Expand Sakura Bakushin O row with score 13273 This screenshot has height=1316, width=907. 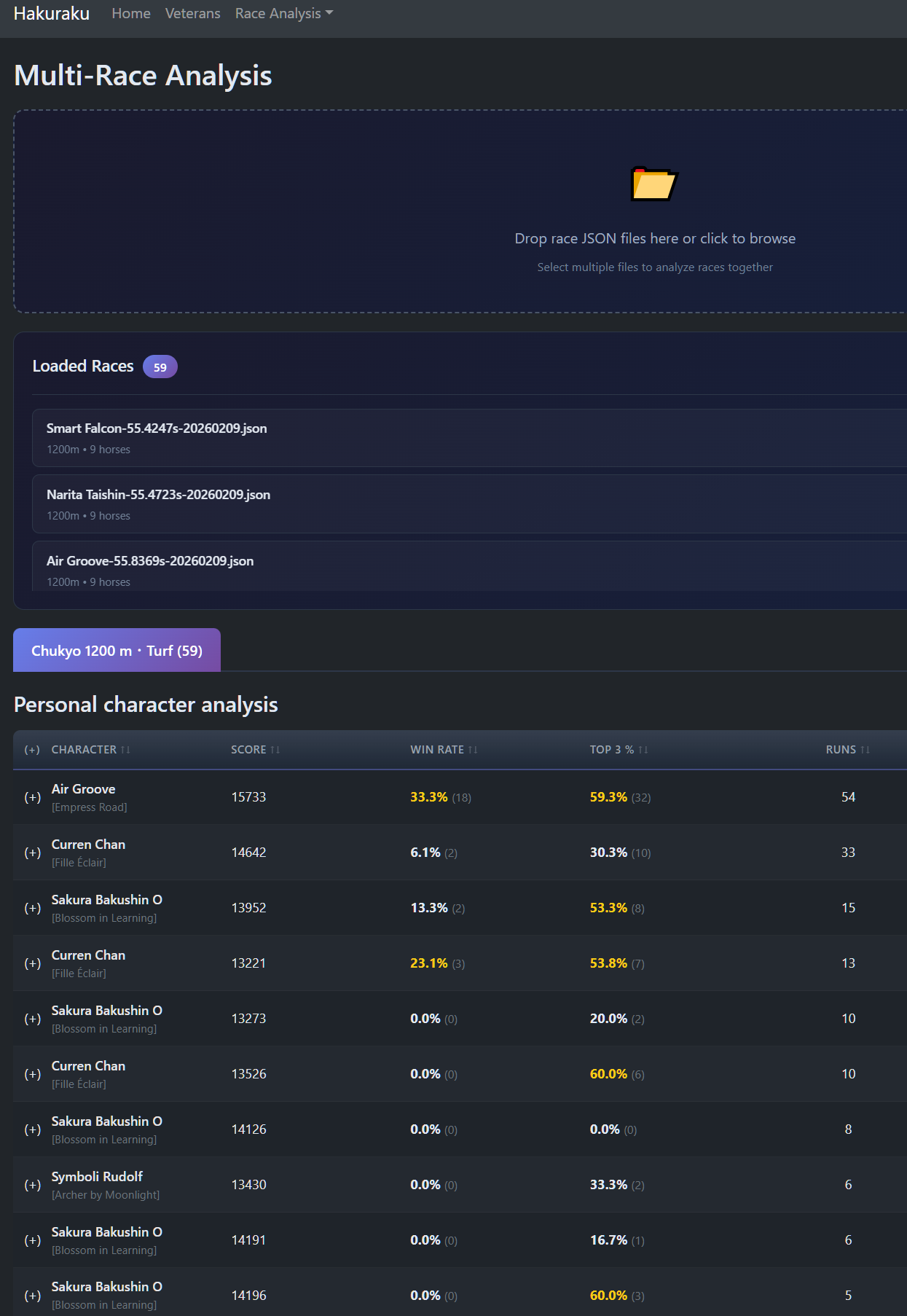[x=32, y=1019]
